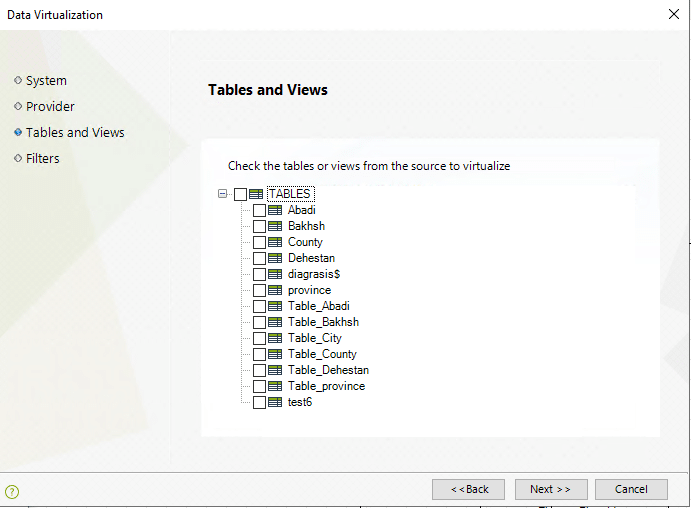Tick the Bakhsh table checkbox
Screen dimensions: 691x508
point(259,226)
